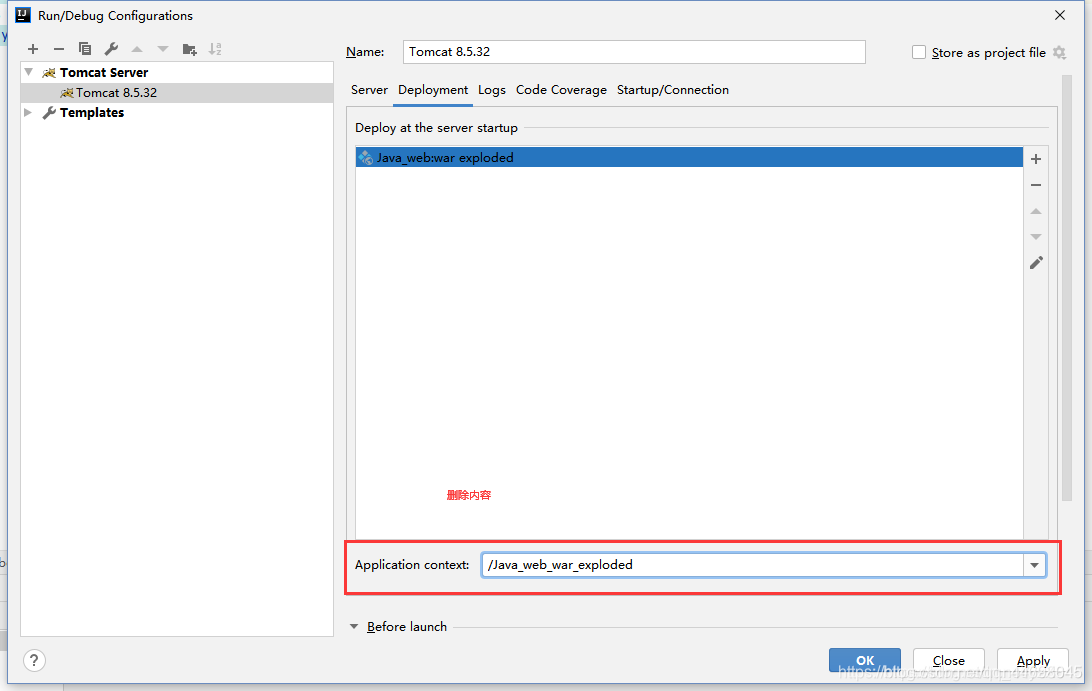1092x691 pixels.
Task: Move deployment artifact down
Action: [x=1036, y=237]
